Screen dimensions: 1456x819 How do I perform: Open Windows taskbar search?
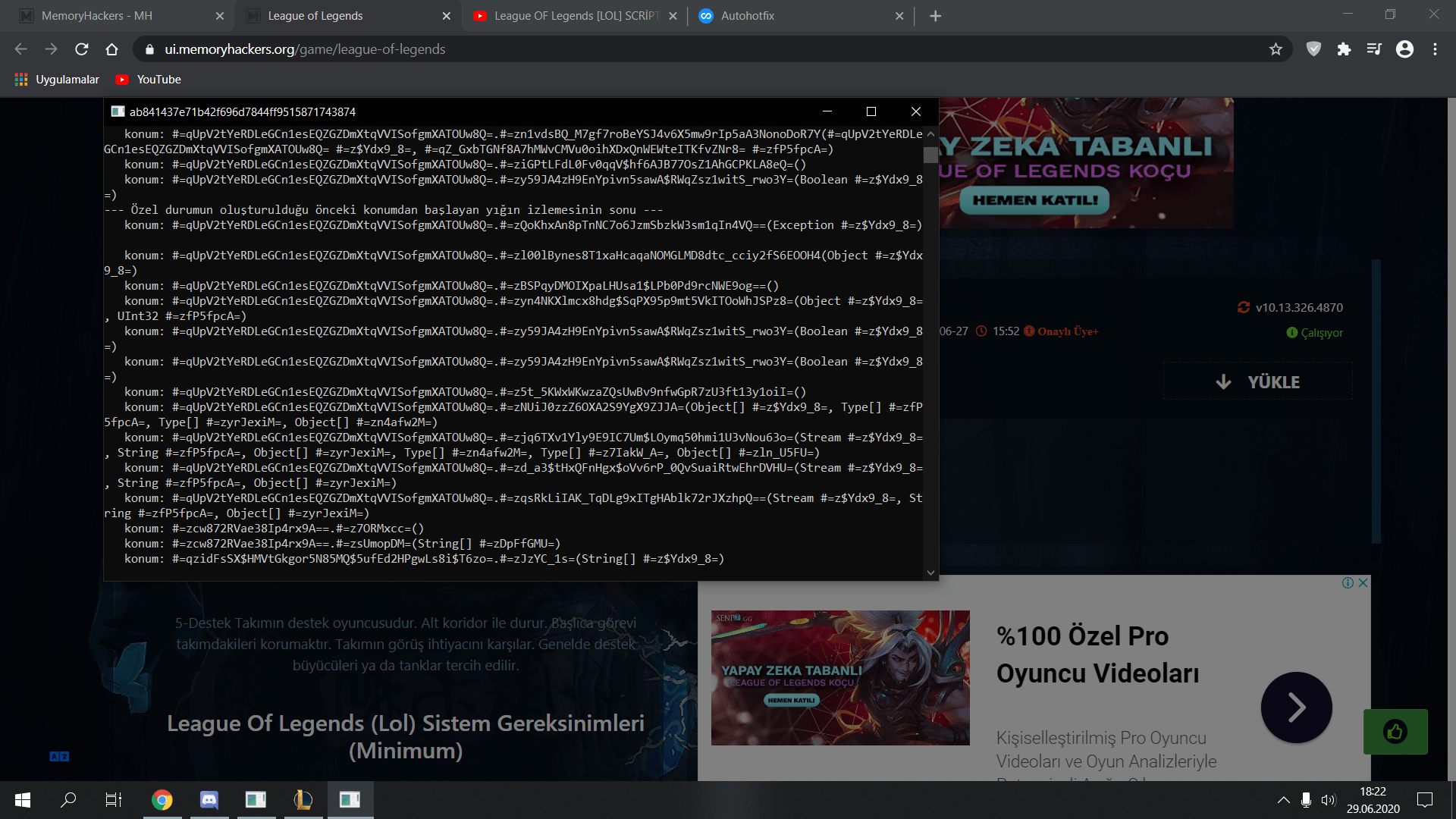pyautogui.click(x=68, y=800)
